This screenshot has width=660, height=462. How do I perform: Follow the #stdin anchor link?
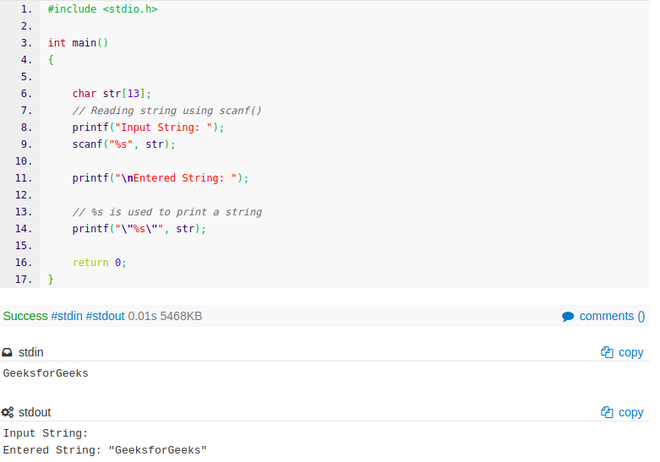tap(67, 316)
